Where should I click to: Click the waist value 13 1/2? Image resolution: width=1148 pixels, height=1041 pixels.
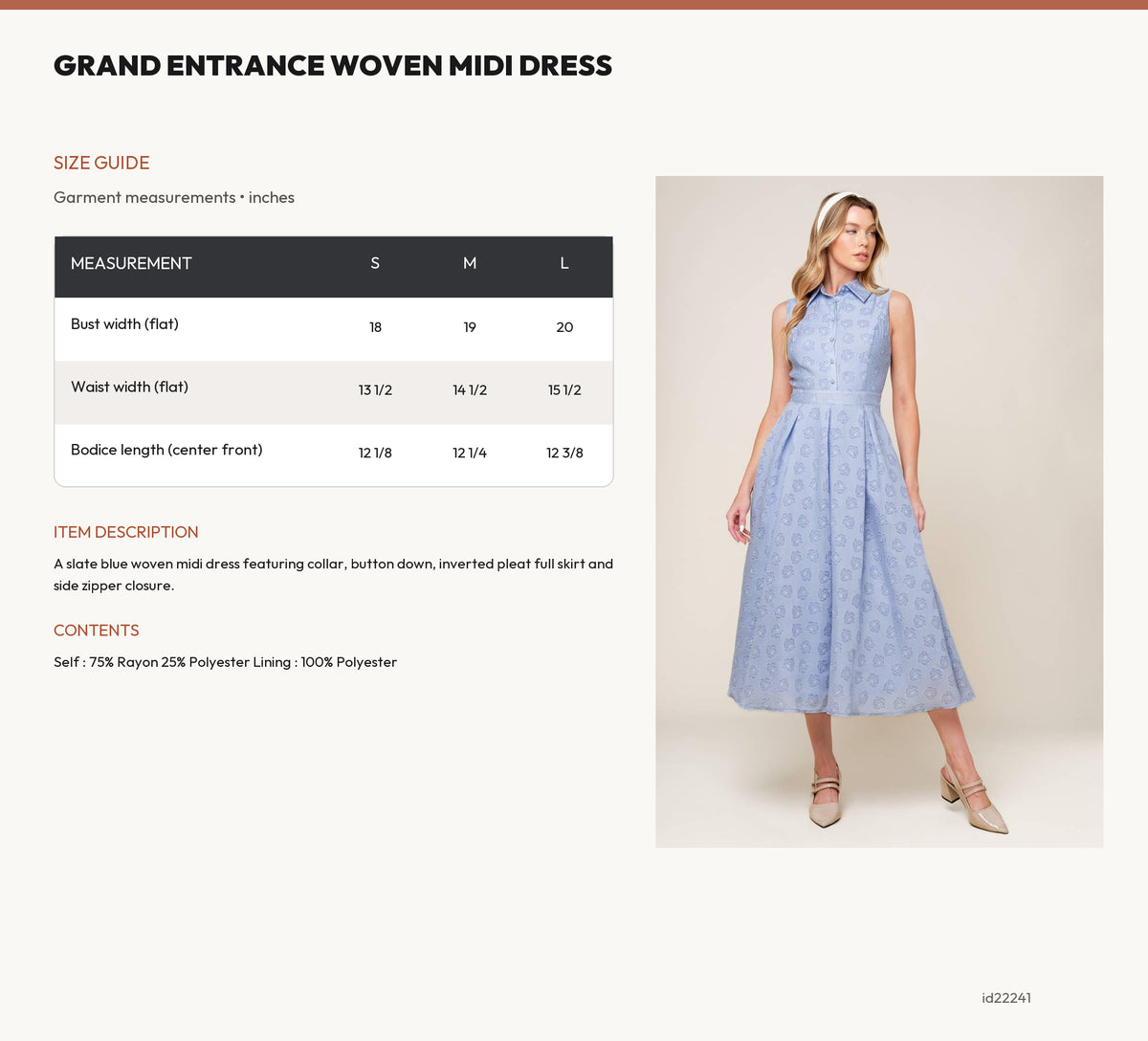(x=375, y=390)
